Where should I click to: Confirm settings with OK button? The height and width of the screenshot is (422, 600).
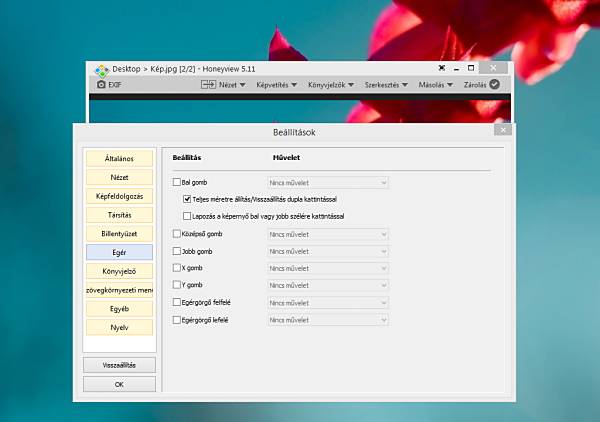point(119,384)
